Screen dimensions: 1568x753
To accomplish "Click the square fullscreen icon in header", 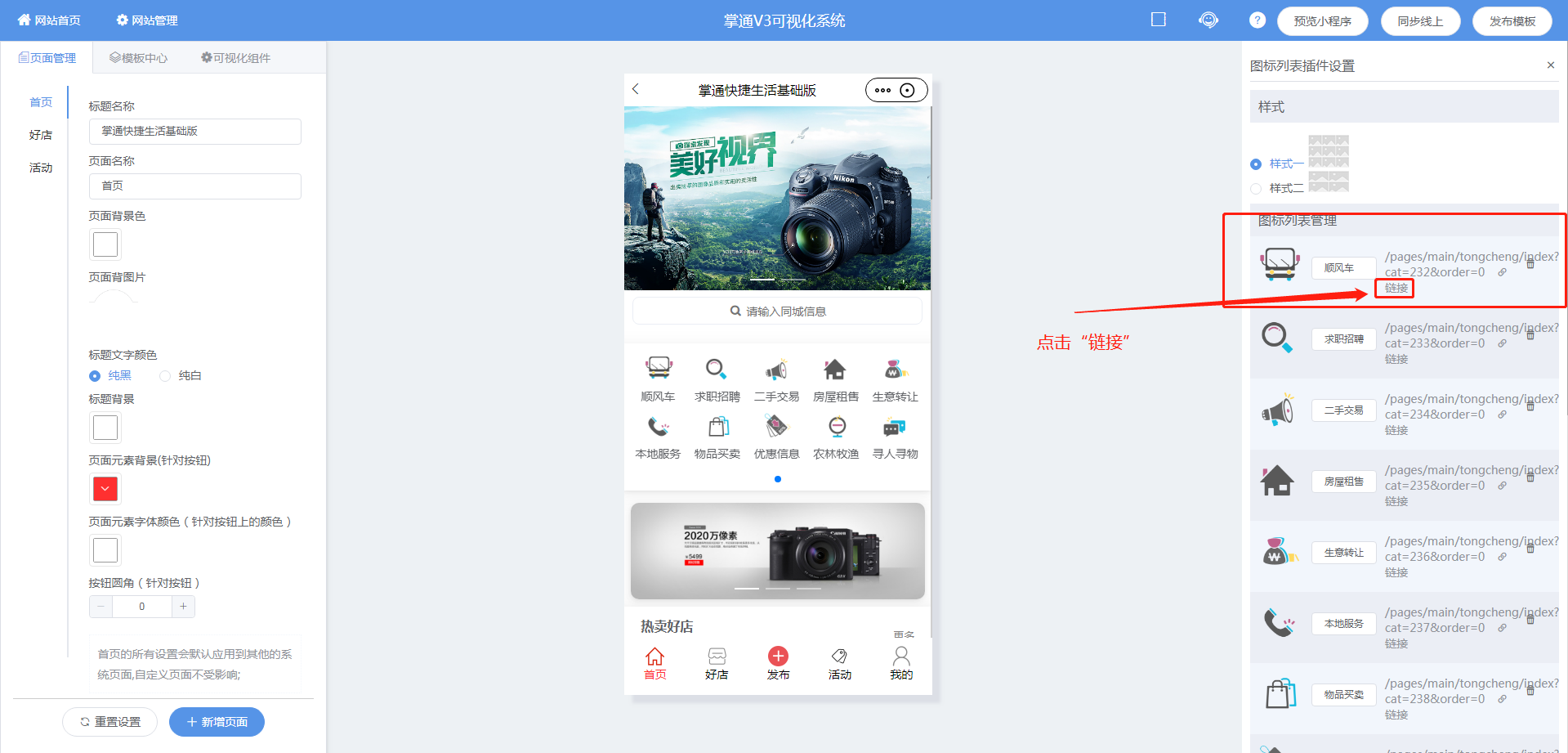I will [1158, 20].
